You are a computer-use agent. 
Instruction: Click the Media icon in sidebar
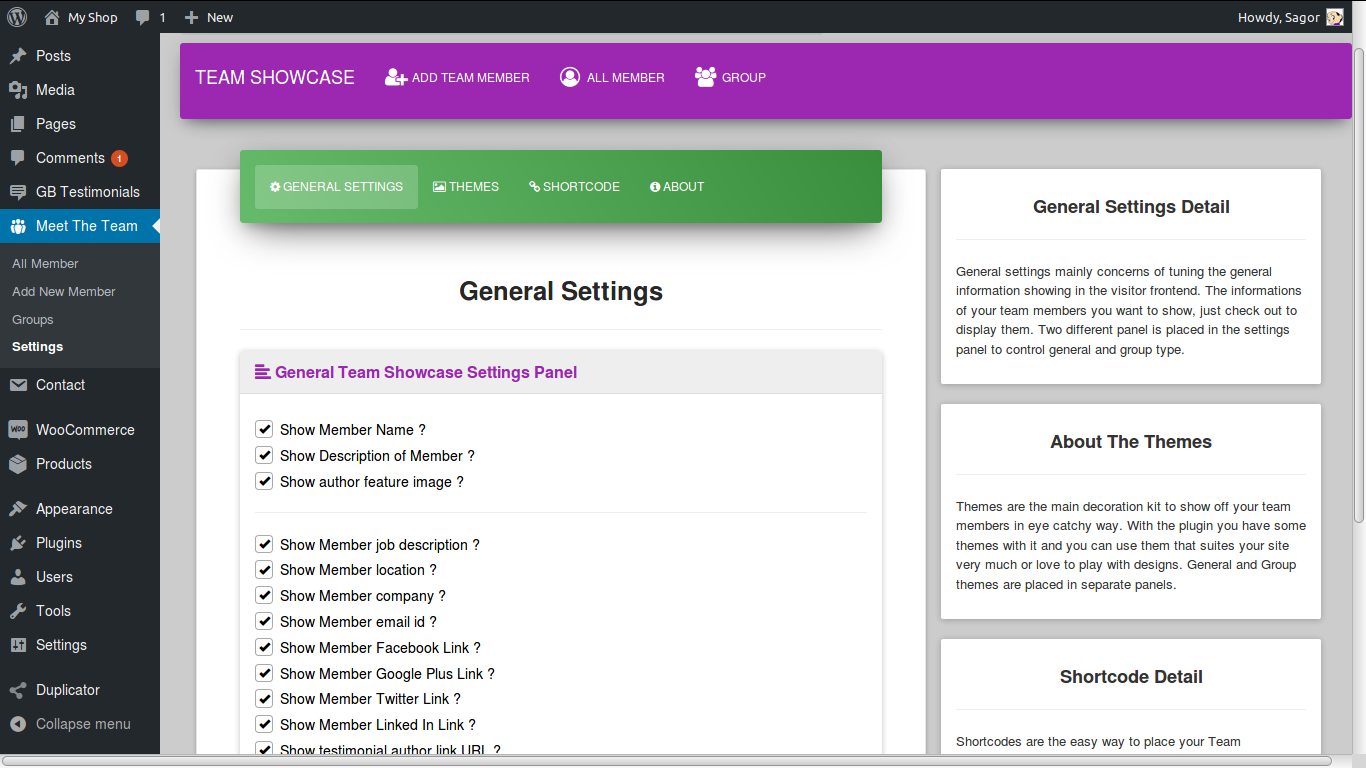[18, 90]
